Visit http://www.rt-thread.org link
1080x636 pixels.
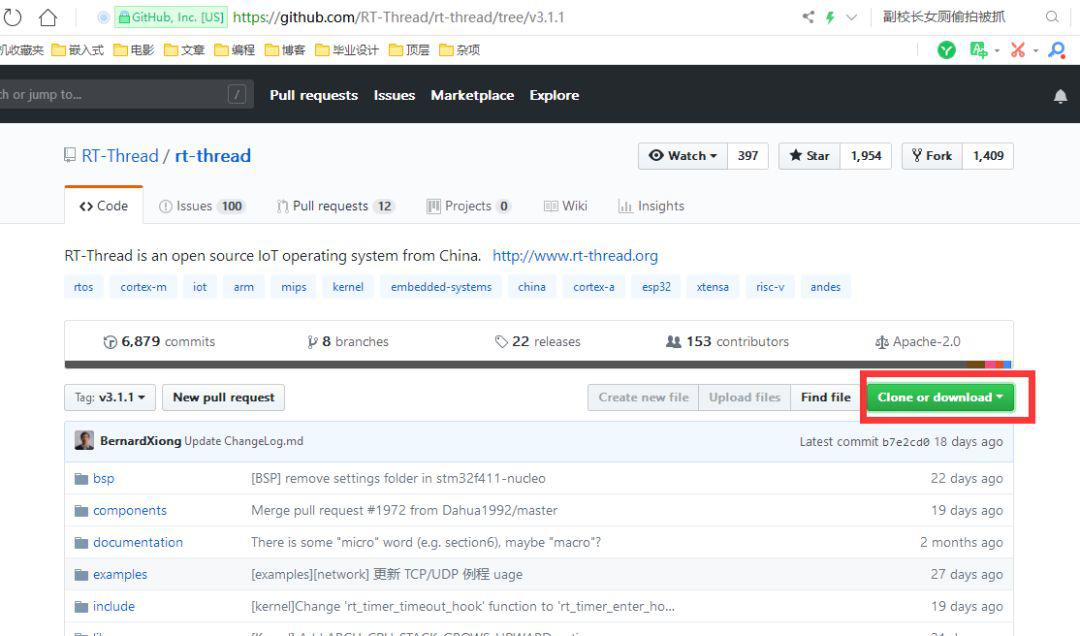click(575, 256)
